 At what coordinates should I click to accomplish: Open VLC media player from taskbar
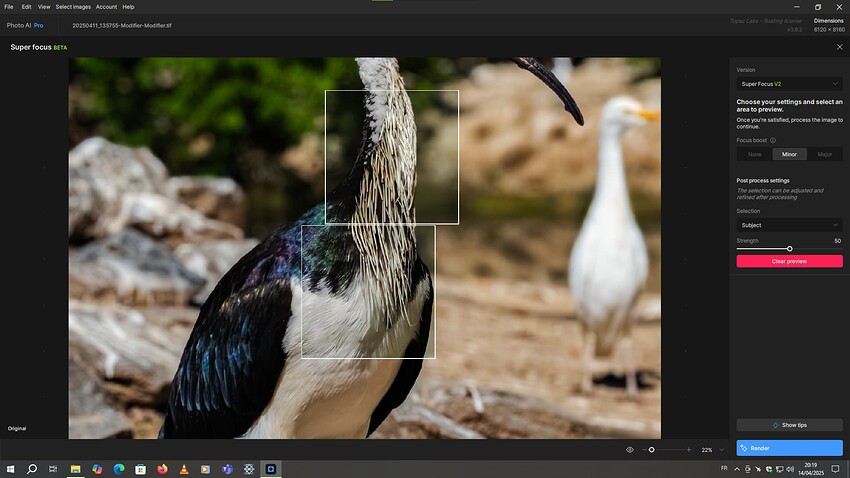point(183,469)
